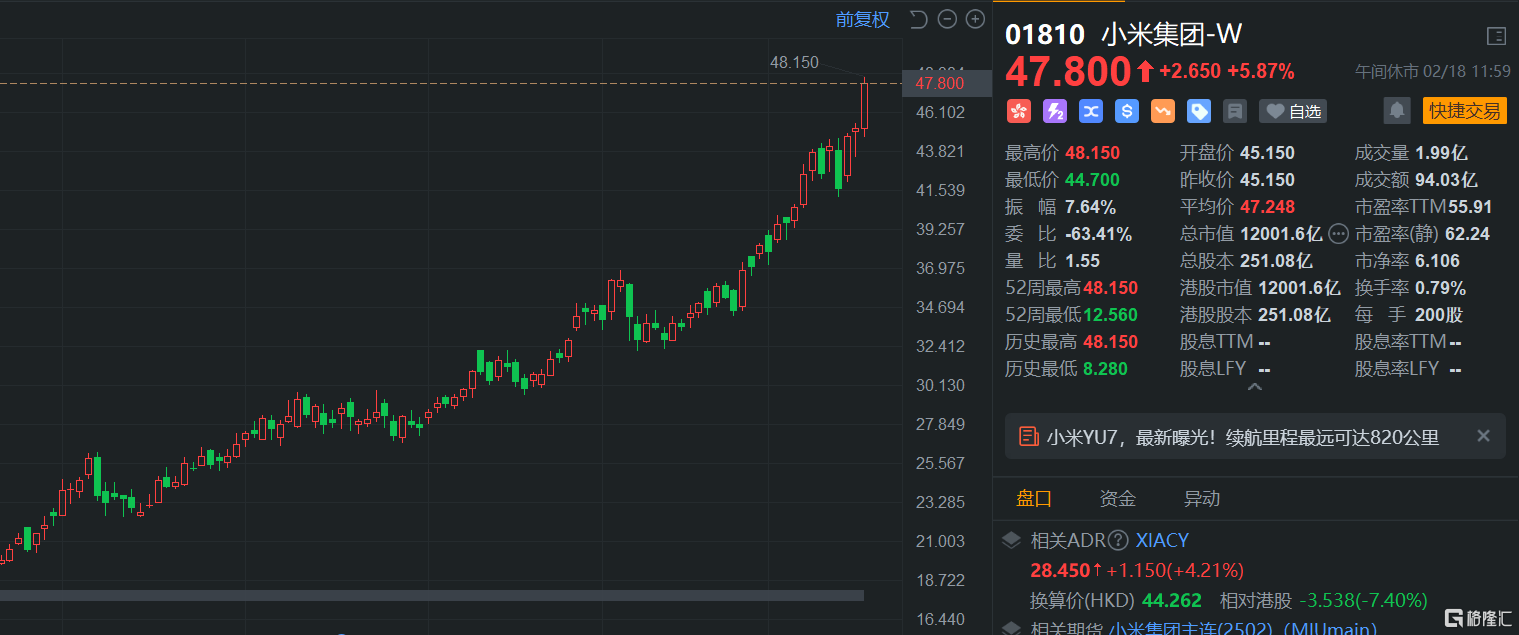The width and height of the screenshot is (1519, 635).
Task: Click the Hong Kong market flag icon
Action: [1018, 112]
